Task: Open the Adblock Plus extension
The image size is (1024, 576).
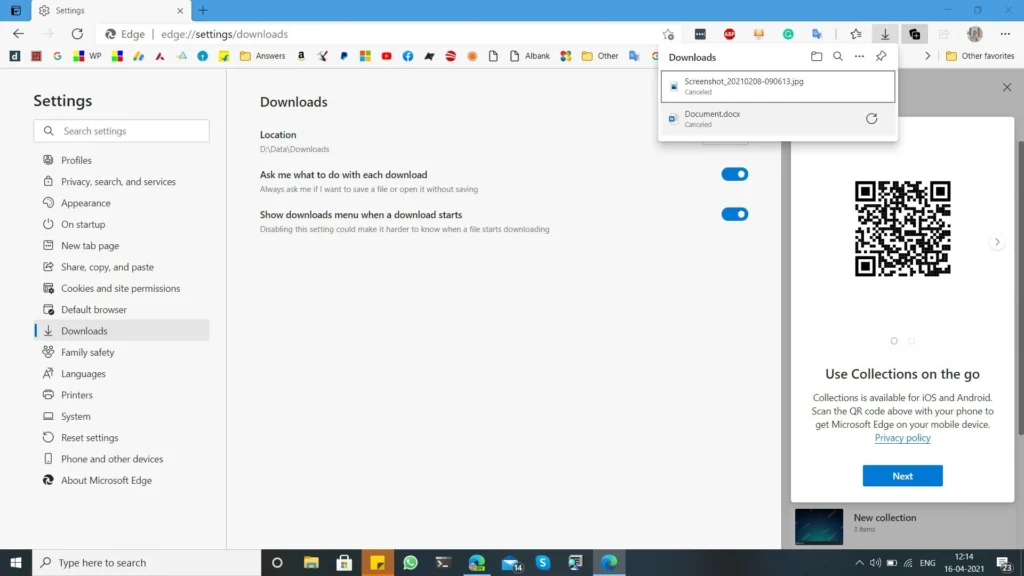Action: 729,34
